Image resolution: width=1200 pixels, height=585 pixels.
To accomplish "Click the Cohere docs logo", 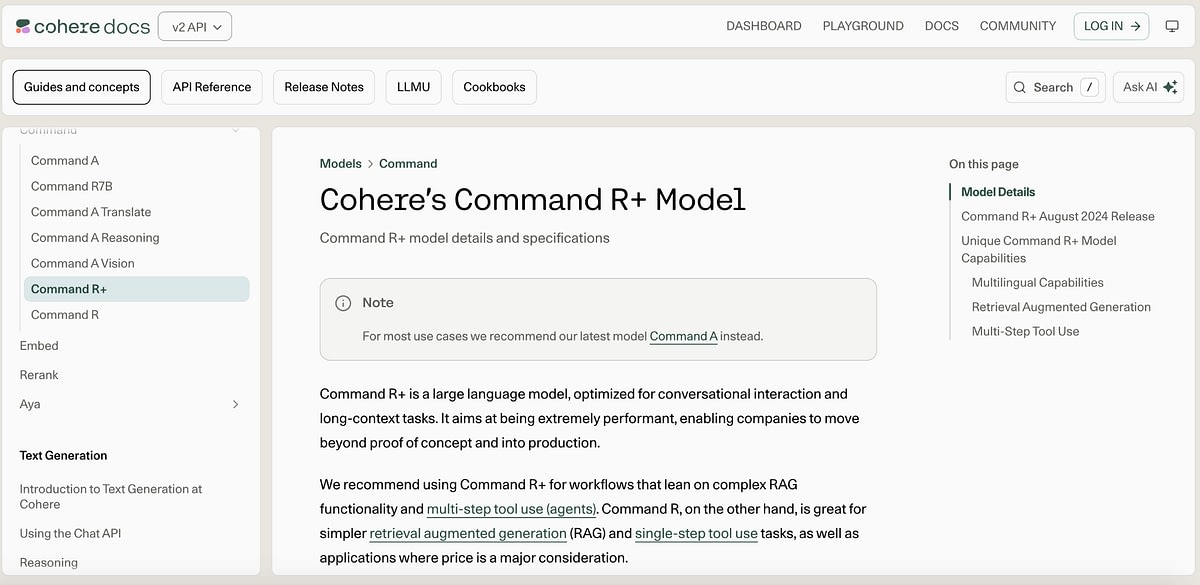I will 82,26.
